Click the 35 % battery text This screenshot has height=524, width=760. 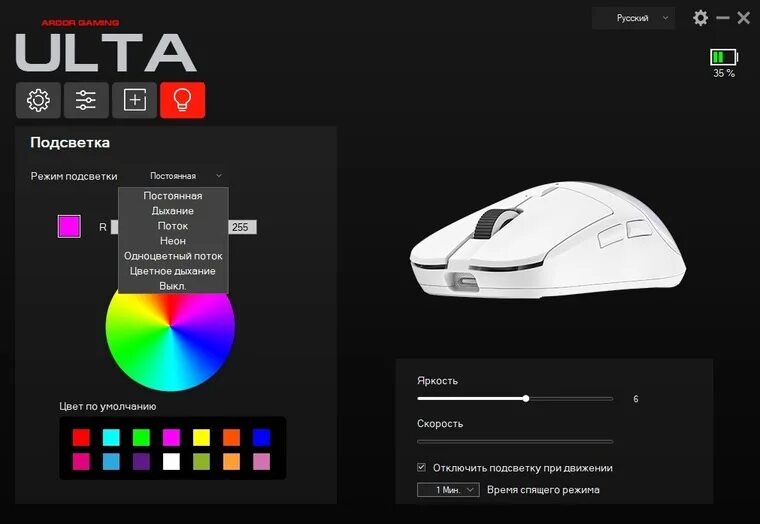coord(724,73)
